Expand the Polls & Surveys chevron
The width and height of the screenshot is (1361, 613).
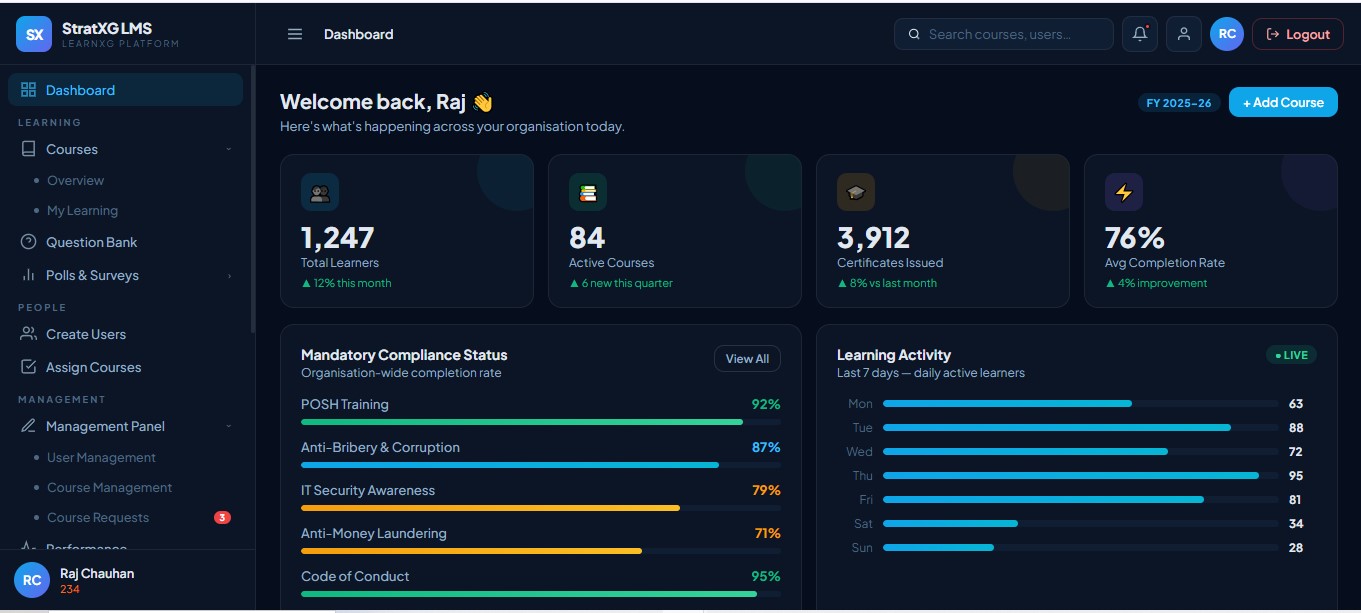click(x=229, y=275)
